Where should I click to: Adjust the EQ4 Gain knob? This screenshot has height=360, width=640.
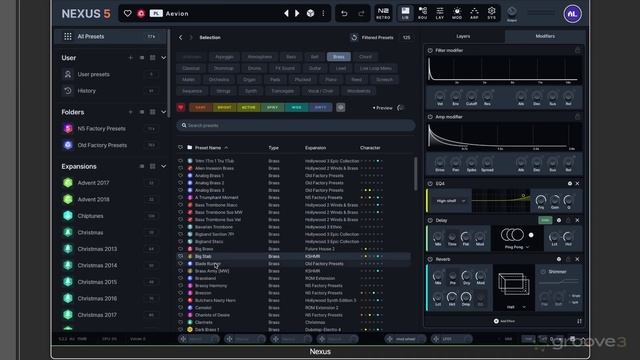point(555,200)
